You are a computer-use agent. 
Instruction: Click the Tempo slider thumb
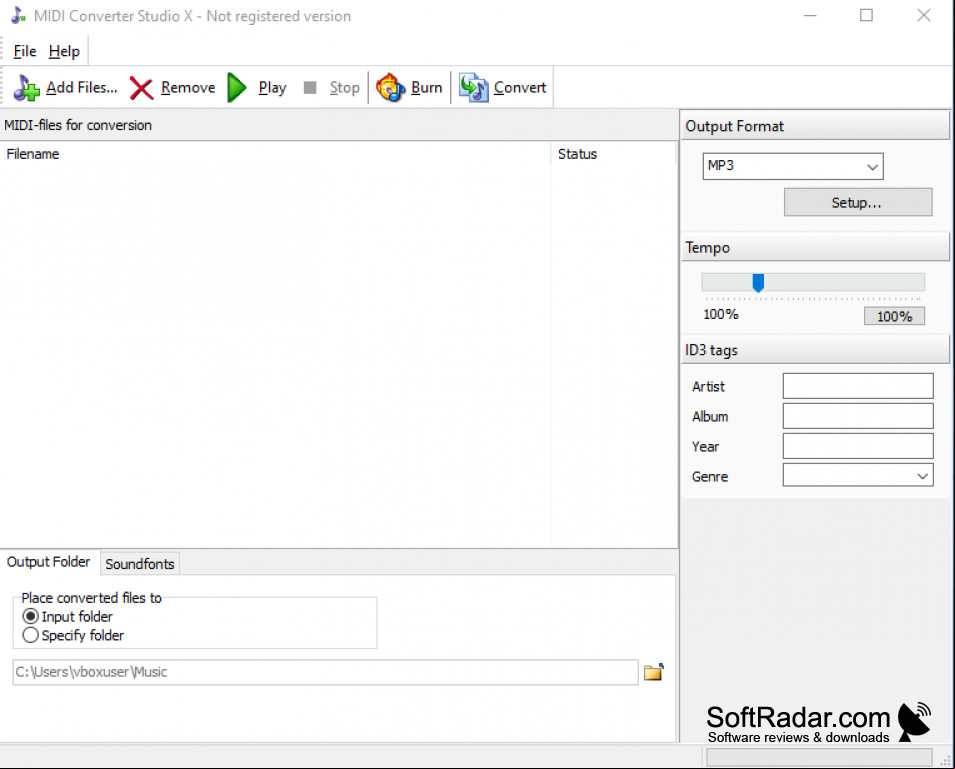[758, 283]
